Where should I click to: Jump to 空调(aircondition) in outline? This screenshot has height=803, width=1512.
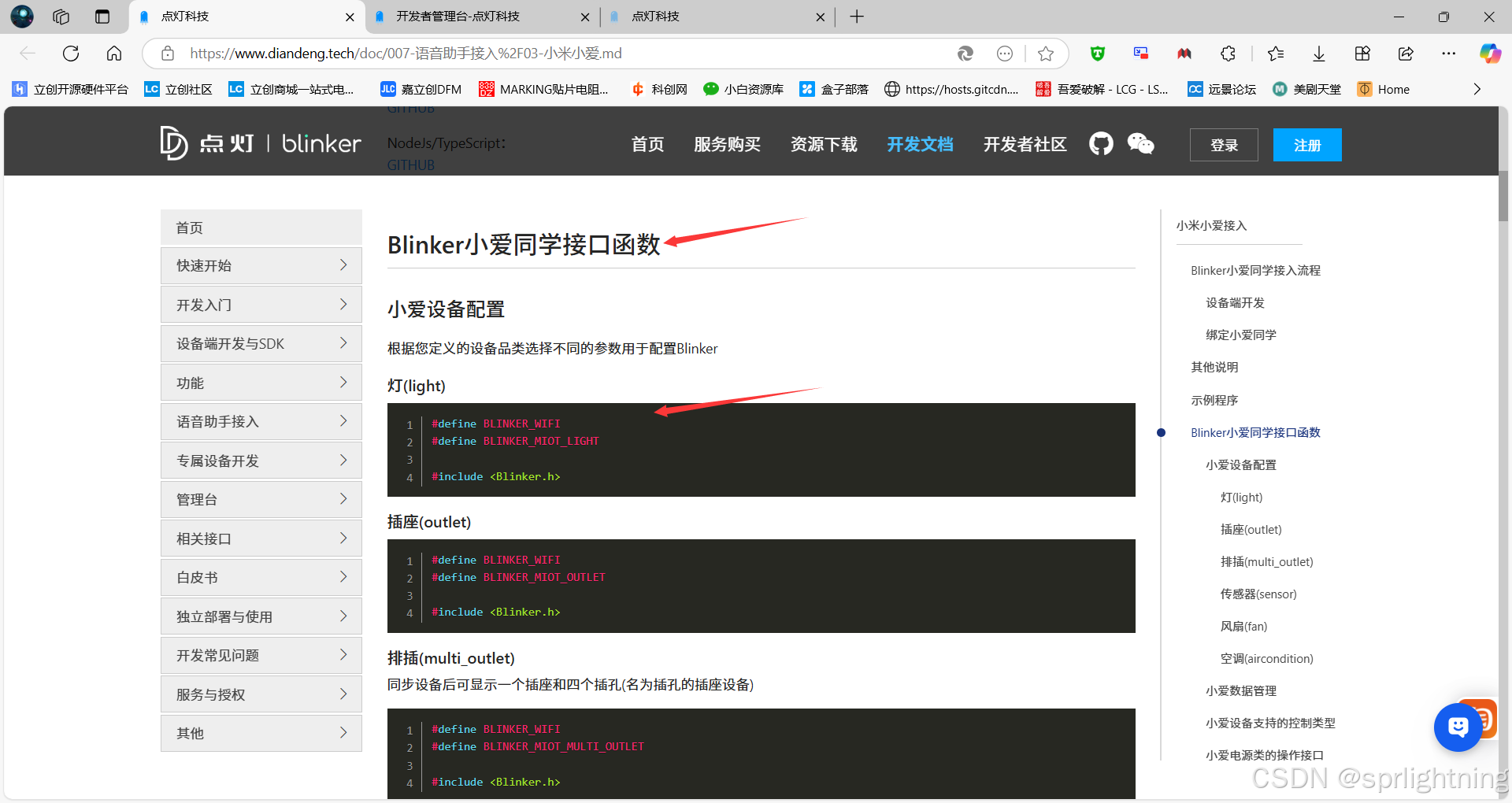pyautogui.click(x=1267, y=658)
